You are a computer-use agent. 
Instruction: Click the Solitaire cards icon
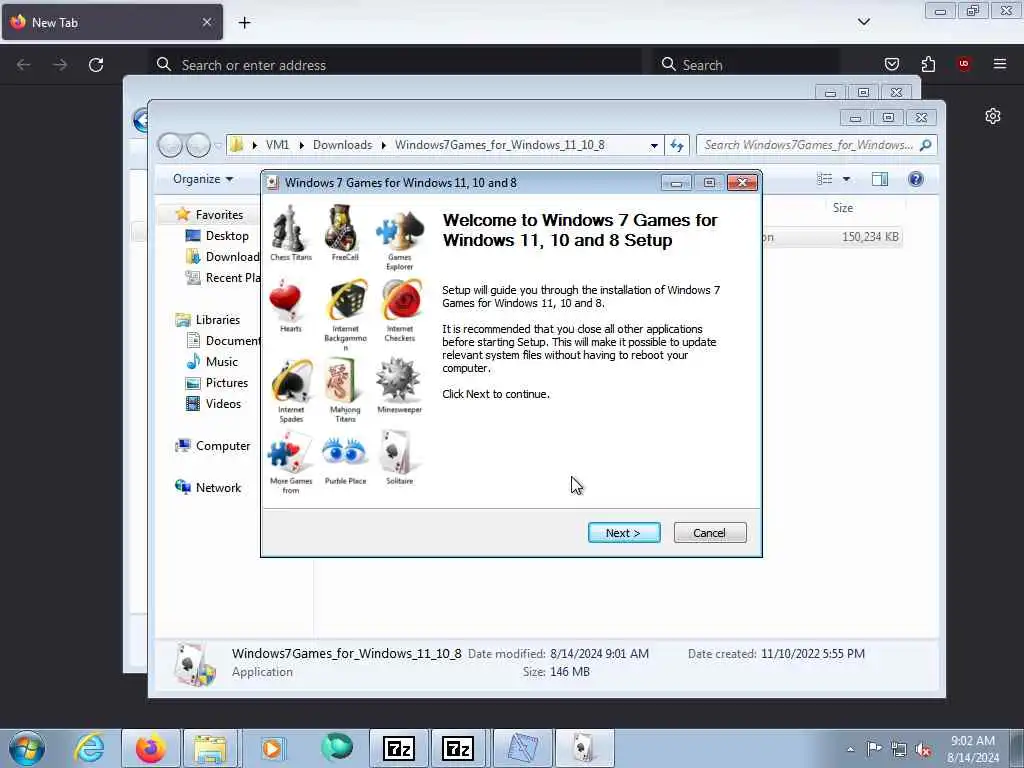click(397, 453)
